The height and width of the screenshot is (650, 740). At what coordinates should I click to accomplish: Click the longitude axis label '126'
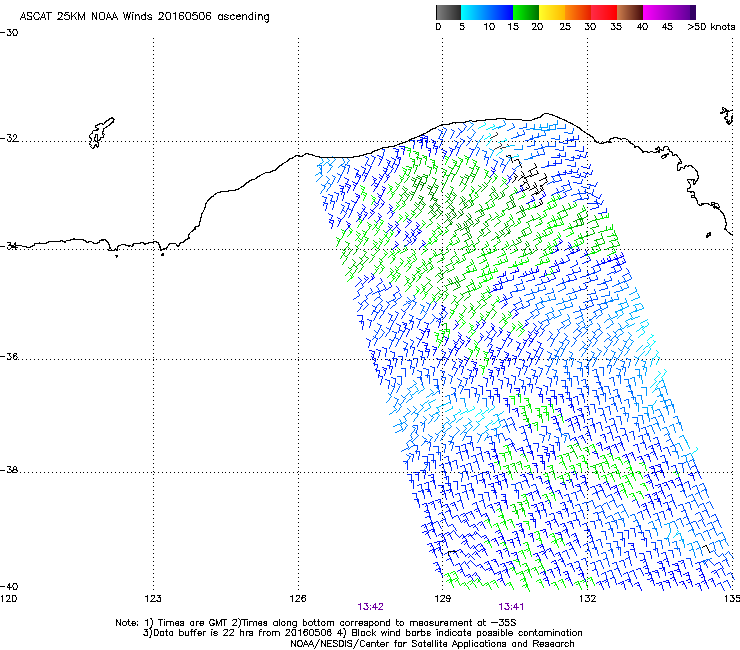tap(298, 599)
